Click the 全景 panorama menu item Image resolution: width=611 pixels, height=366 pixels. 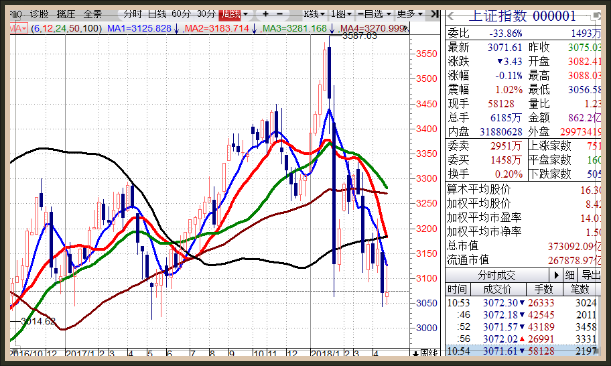(93, 14)
